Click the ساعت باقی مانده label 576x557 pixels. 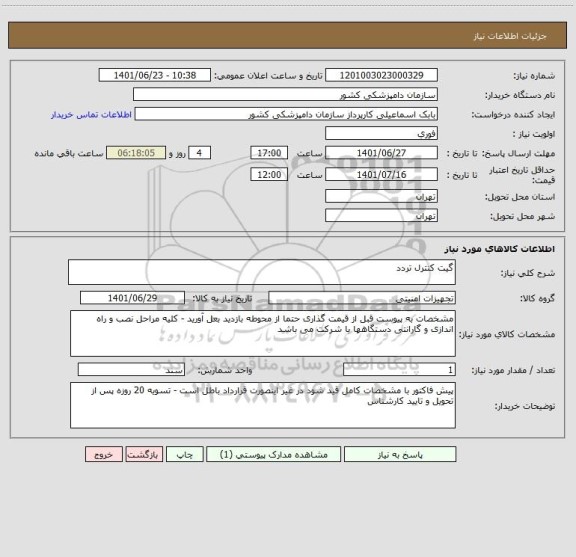click(69, 153)
